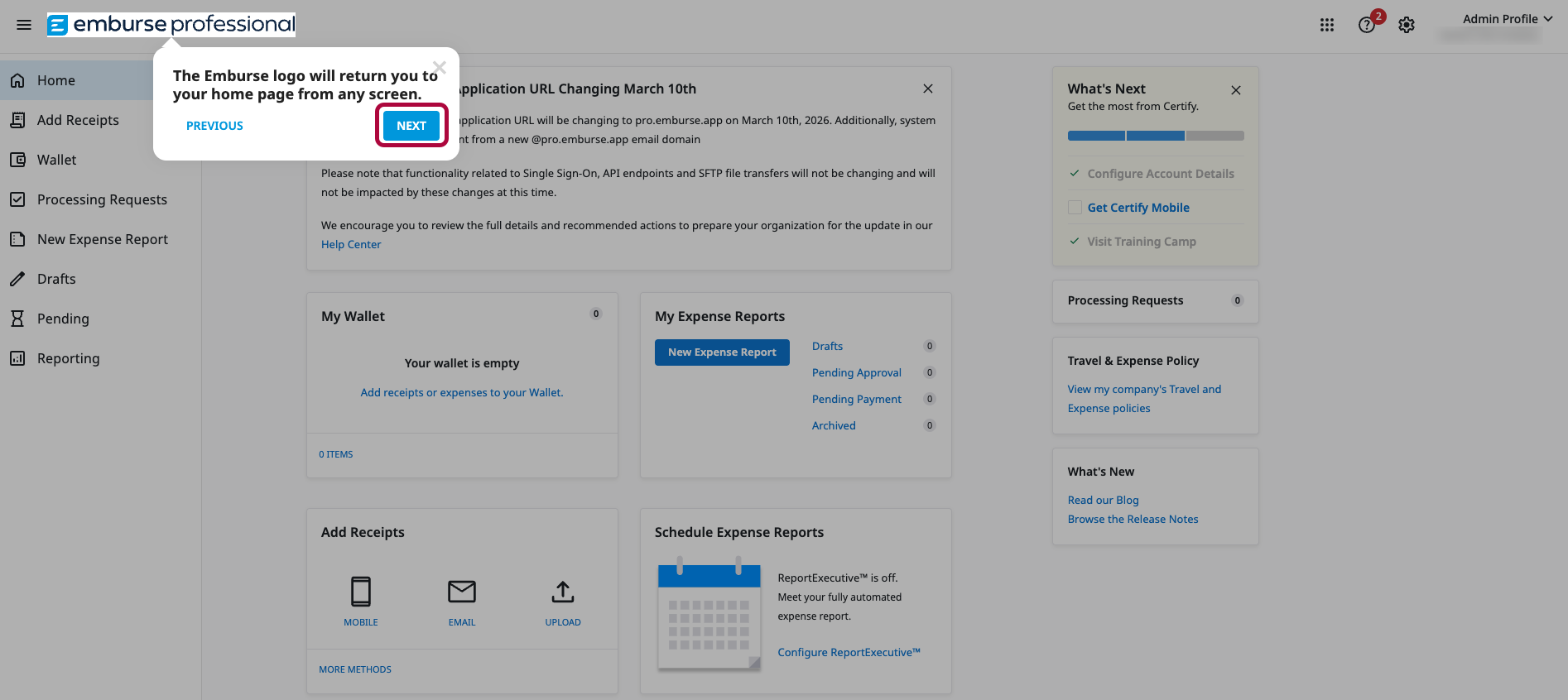
Task: Click the Email envelope receipt icon
Action: click(x=462, y=592)
